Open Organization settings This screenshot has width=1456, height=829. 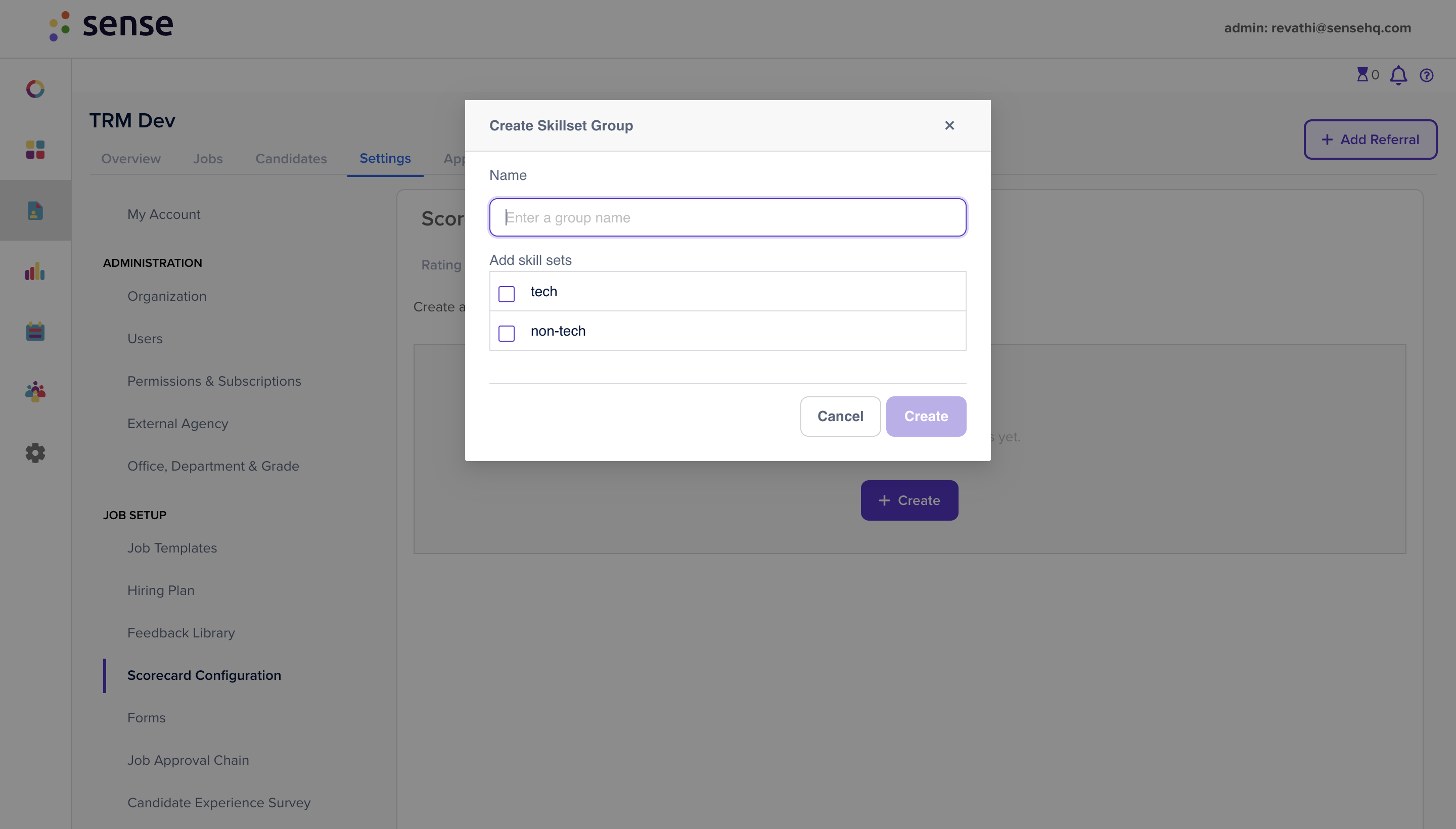click(x=167, y=296)
